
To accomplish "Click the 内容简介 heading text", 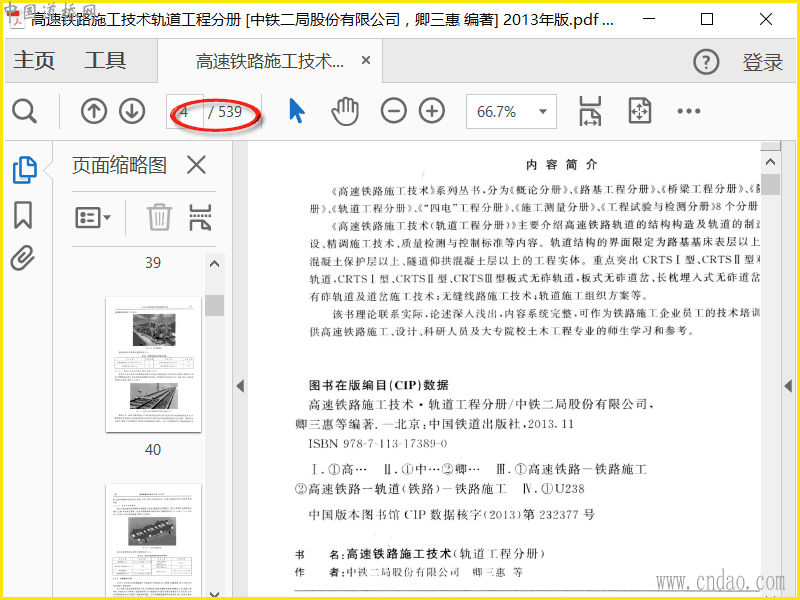I will pyautogui.click(x=562, y=165).
